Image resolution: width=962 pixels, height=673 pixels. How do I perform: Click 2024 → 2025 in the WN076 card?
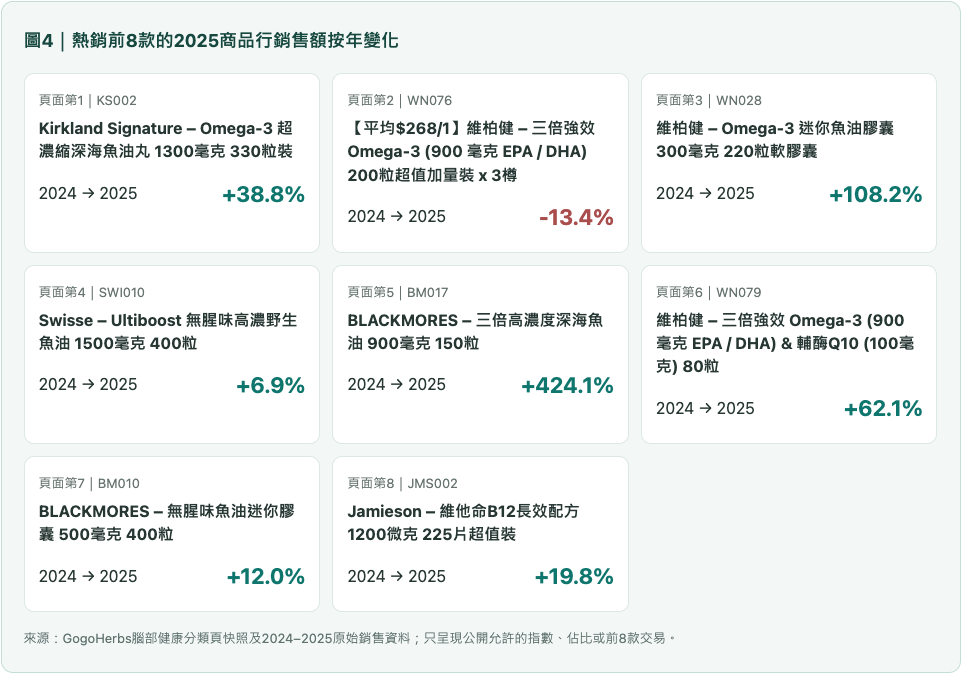(396, 217)
